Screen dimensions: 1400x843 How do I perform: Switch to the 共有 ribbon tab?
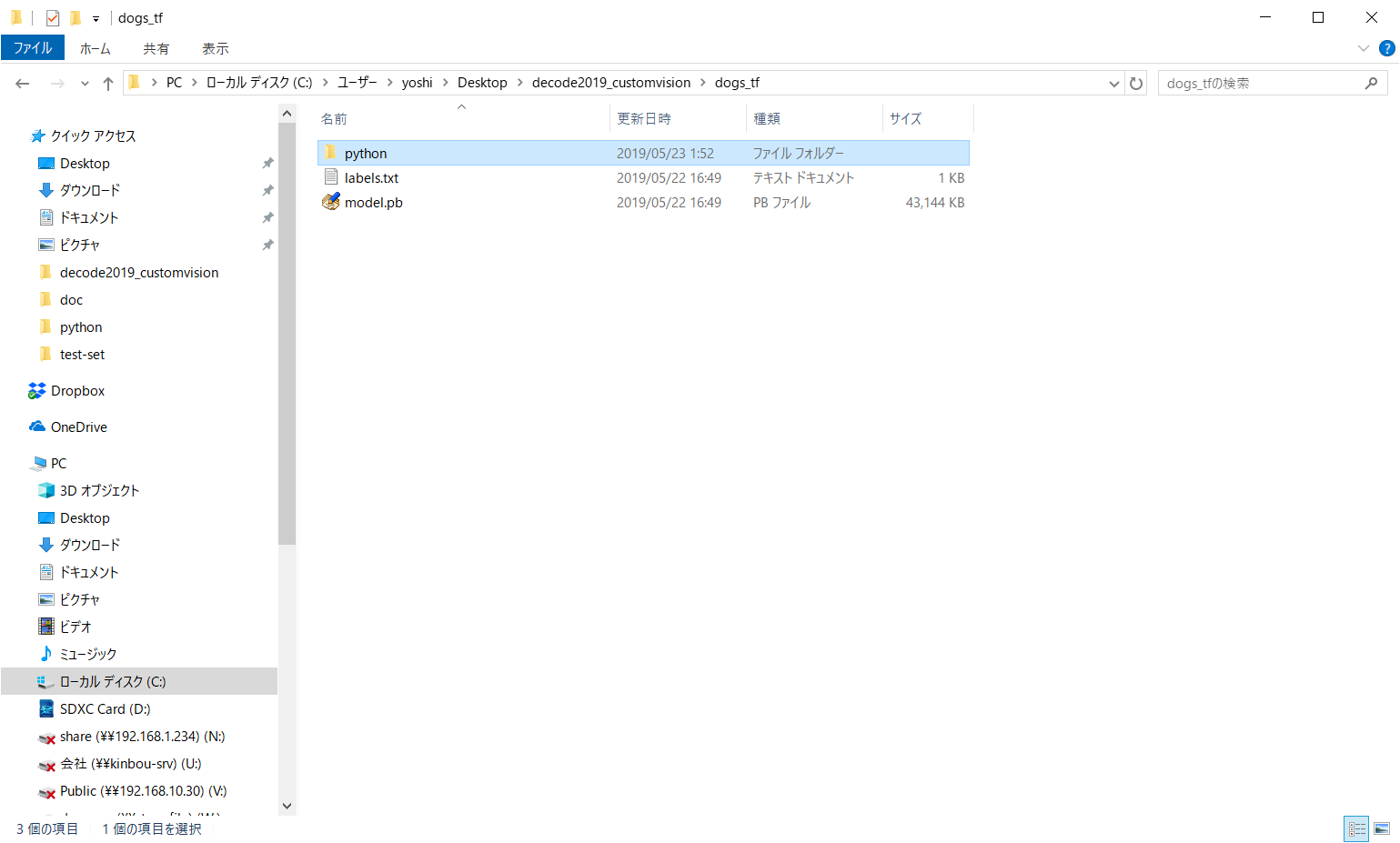tap(156, 48)
